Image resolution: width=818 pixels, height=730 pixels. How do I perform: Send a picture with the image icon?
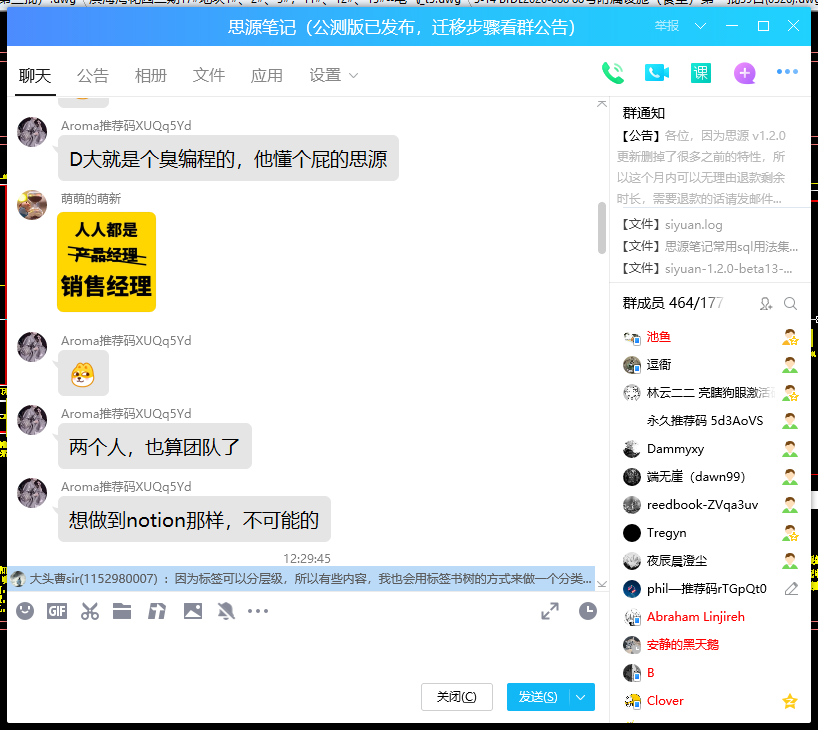click(x=193, y=611)
